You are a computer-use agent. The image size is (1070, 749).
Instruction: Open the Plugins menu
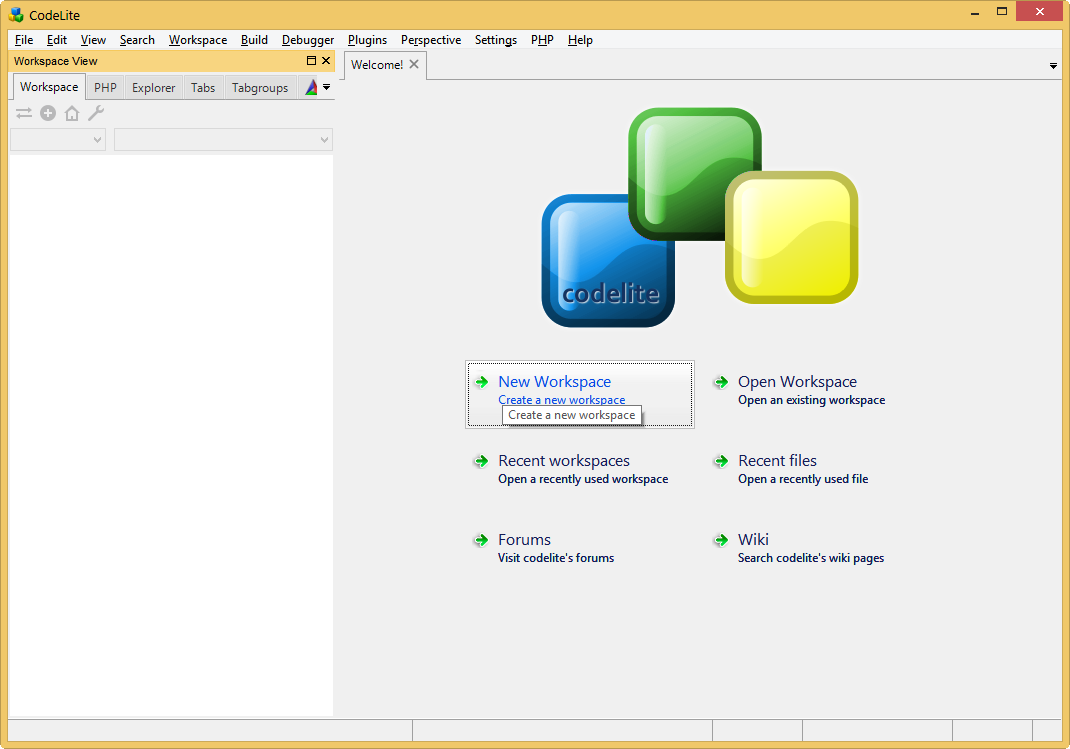pos(367,40)
